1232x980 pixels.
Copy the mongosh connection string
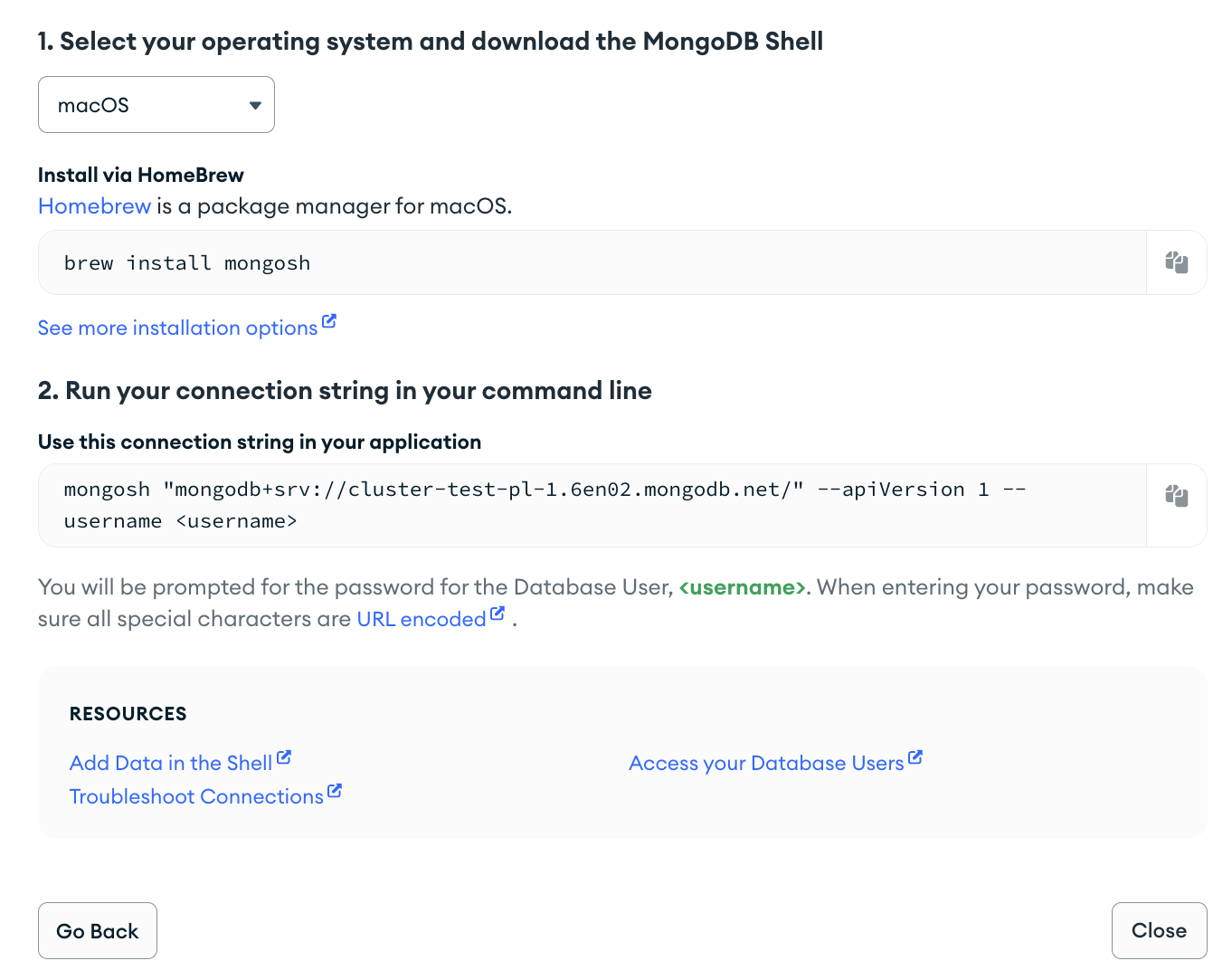[1176, 496]
